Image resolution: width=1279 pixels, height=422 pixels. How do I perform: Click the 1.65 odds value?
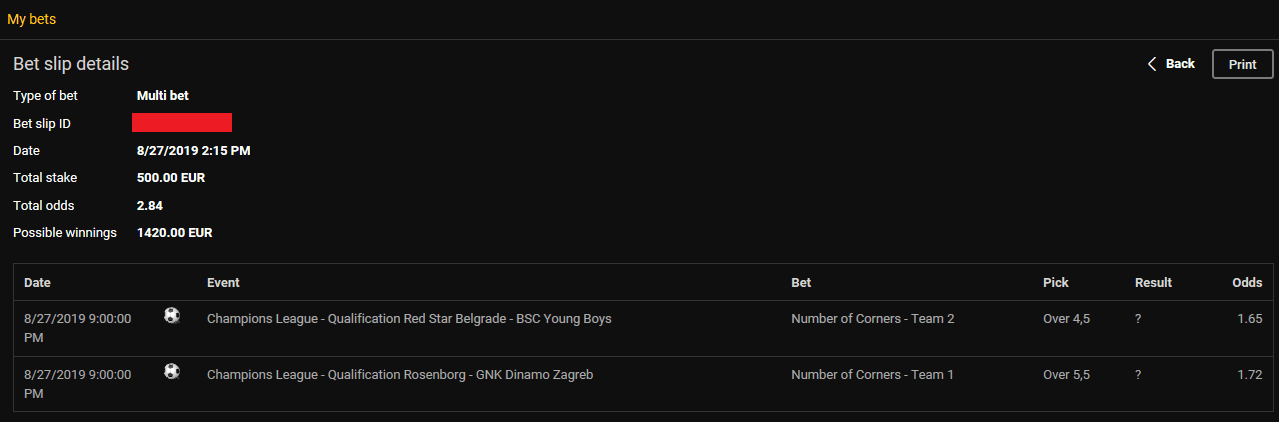(x=1249, y=319)
